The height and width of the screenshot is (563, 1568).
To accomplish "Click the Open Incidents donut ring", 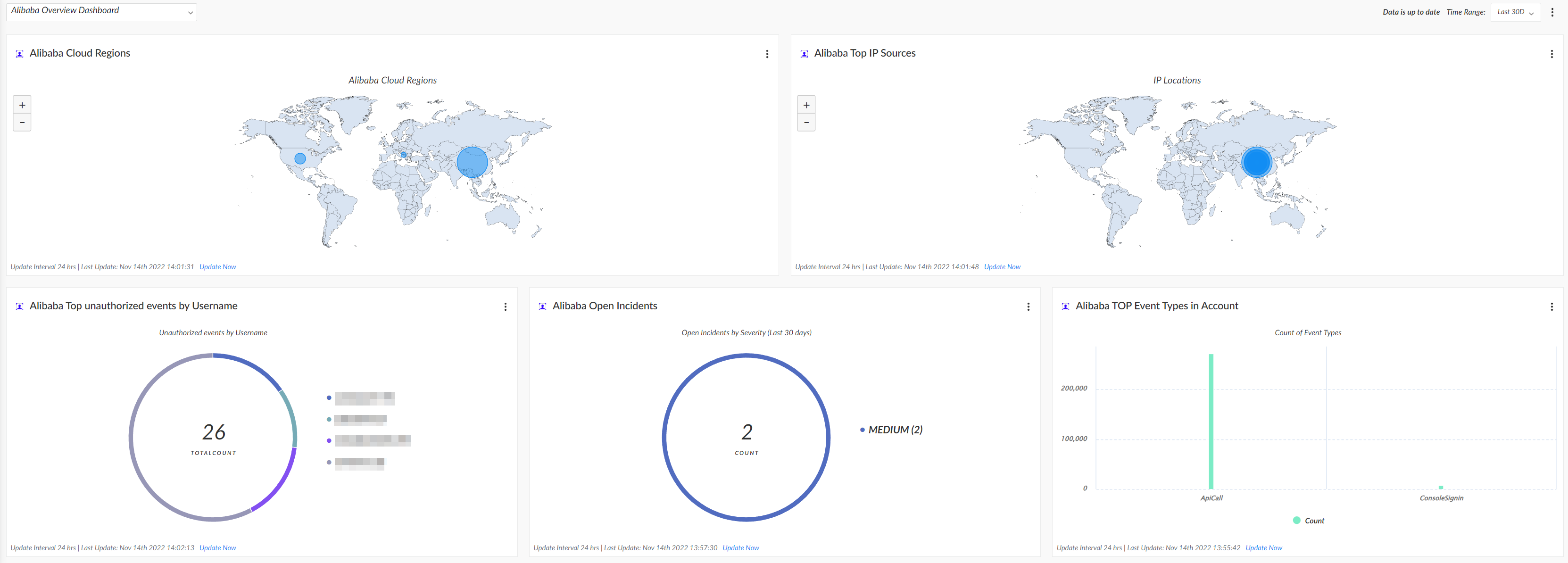I will tap(746, 356).
